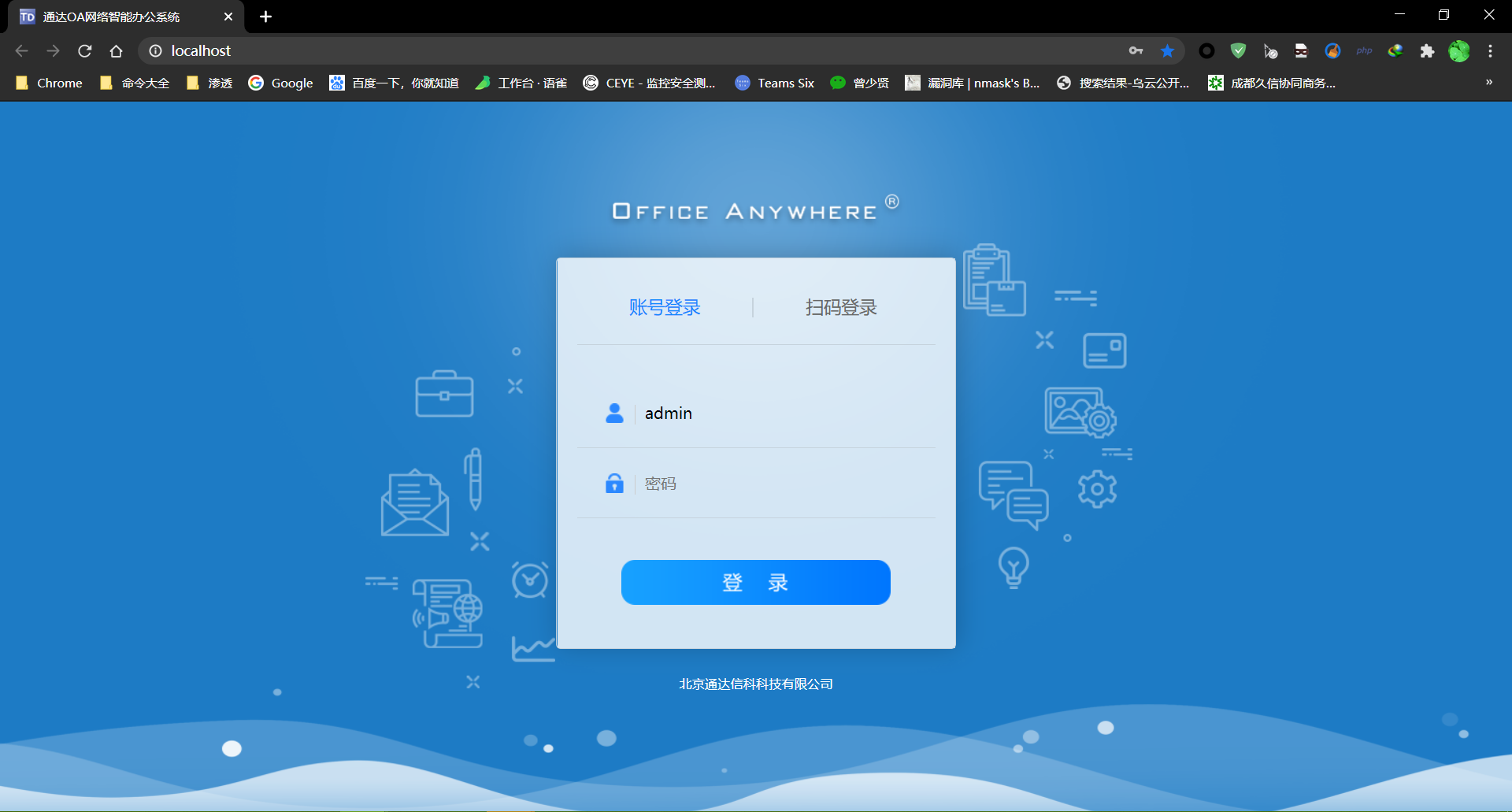
Task: Click the blue user icon
Action: [614, 413]
